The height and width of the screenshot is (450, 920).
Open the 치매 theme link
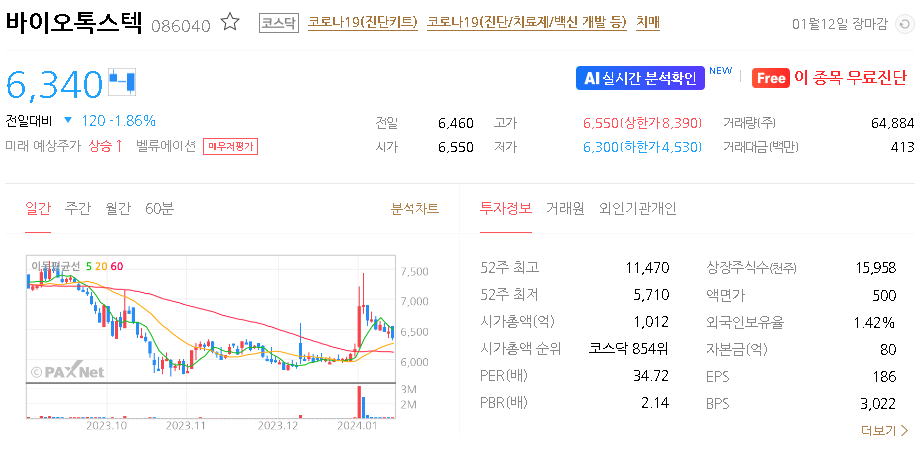click(648, 23)
